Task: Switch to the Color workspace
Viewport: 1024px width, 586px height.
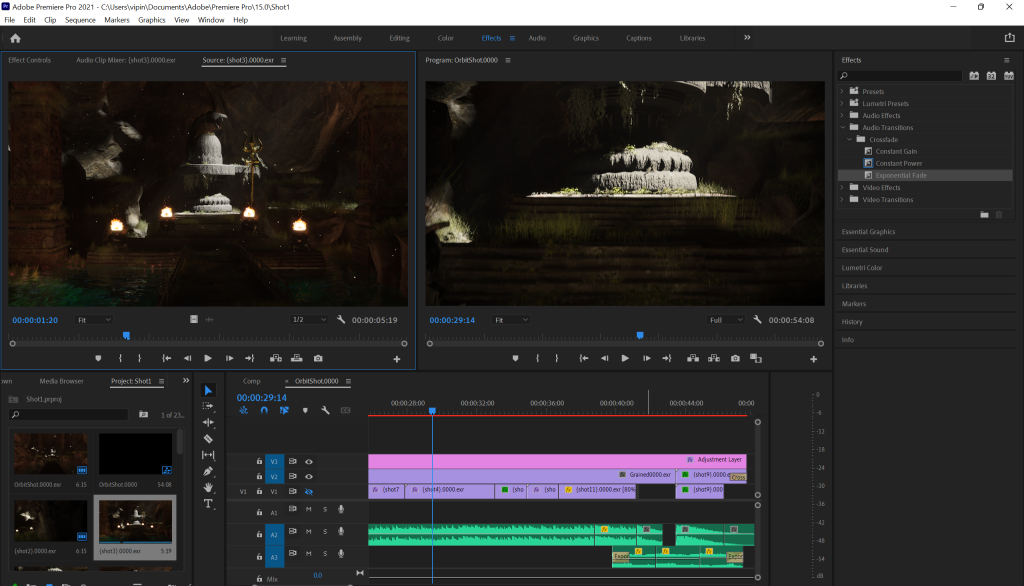Action: click(445, 39)
